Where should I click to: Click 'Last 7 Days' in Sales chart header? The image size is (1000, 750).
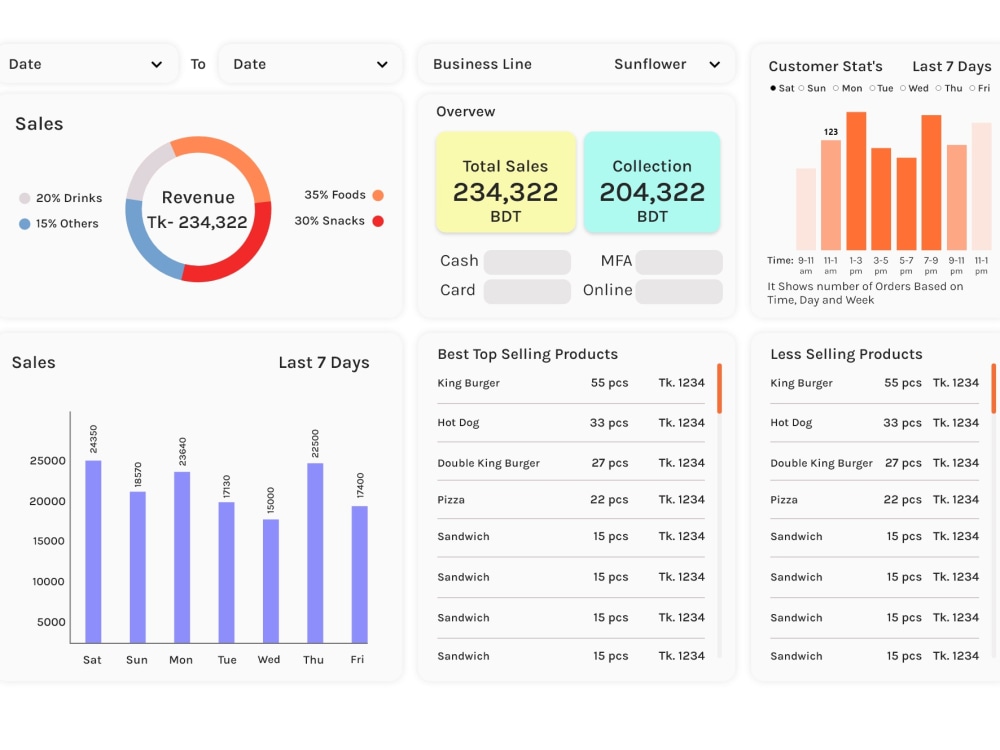pyautogui.click(x=324, y=363)
